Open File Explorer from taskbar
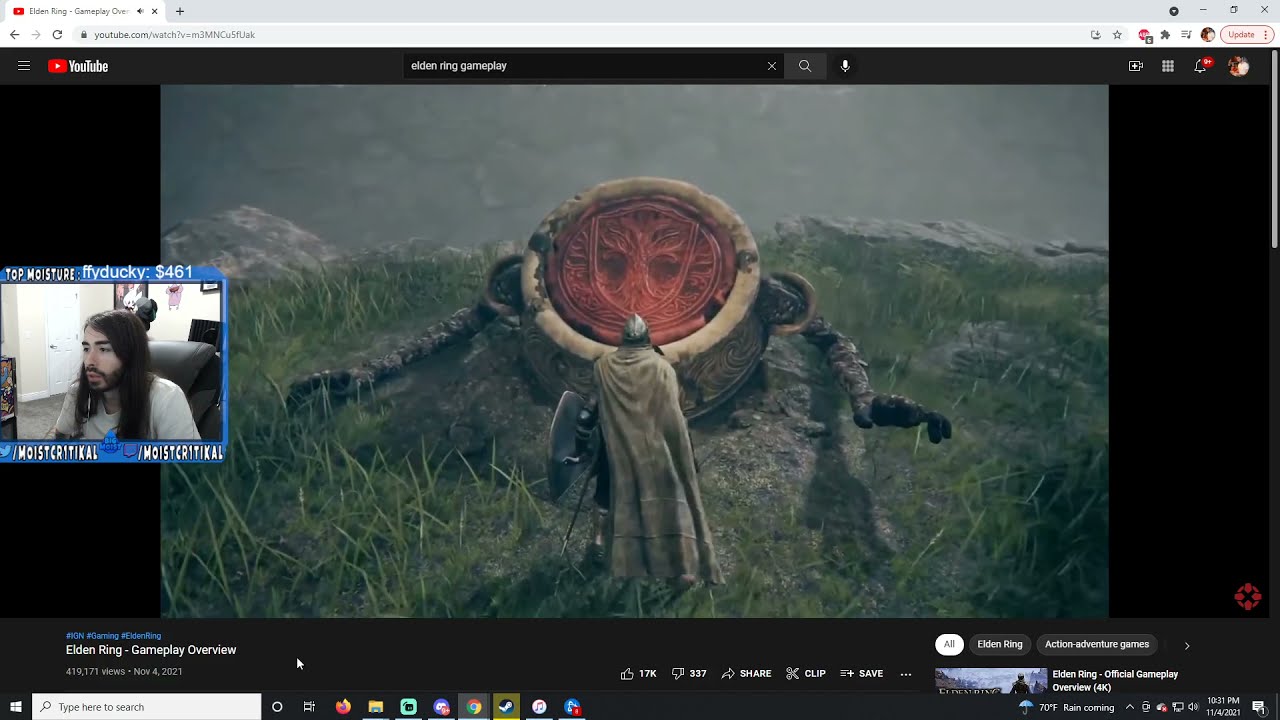 click(376, 707)
